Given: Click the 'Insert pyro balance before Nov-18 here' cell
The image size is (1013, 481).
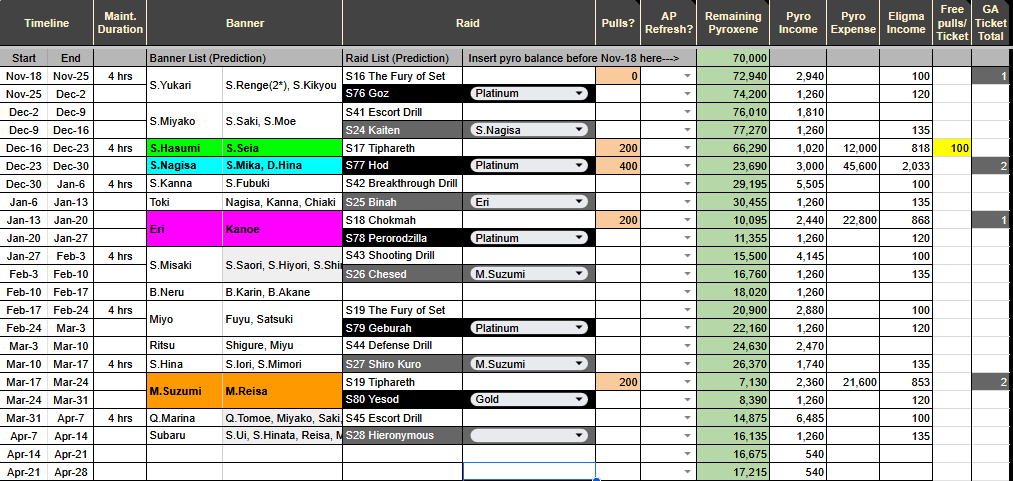Looking at the screenshot, I should tap(580, 58).
